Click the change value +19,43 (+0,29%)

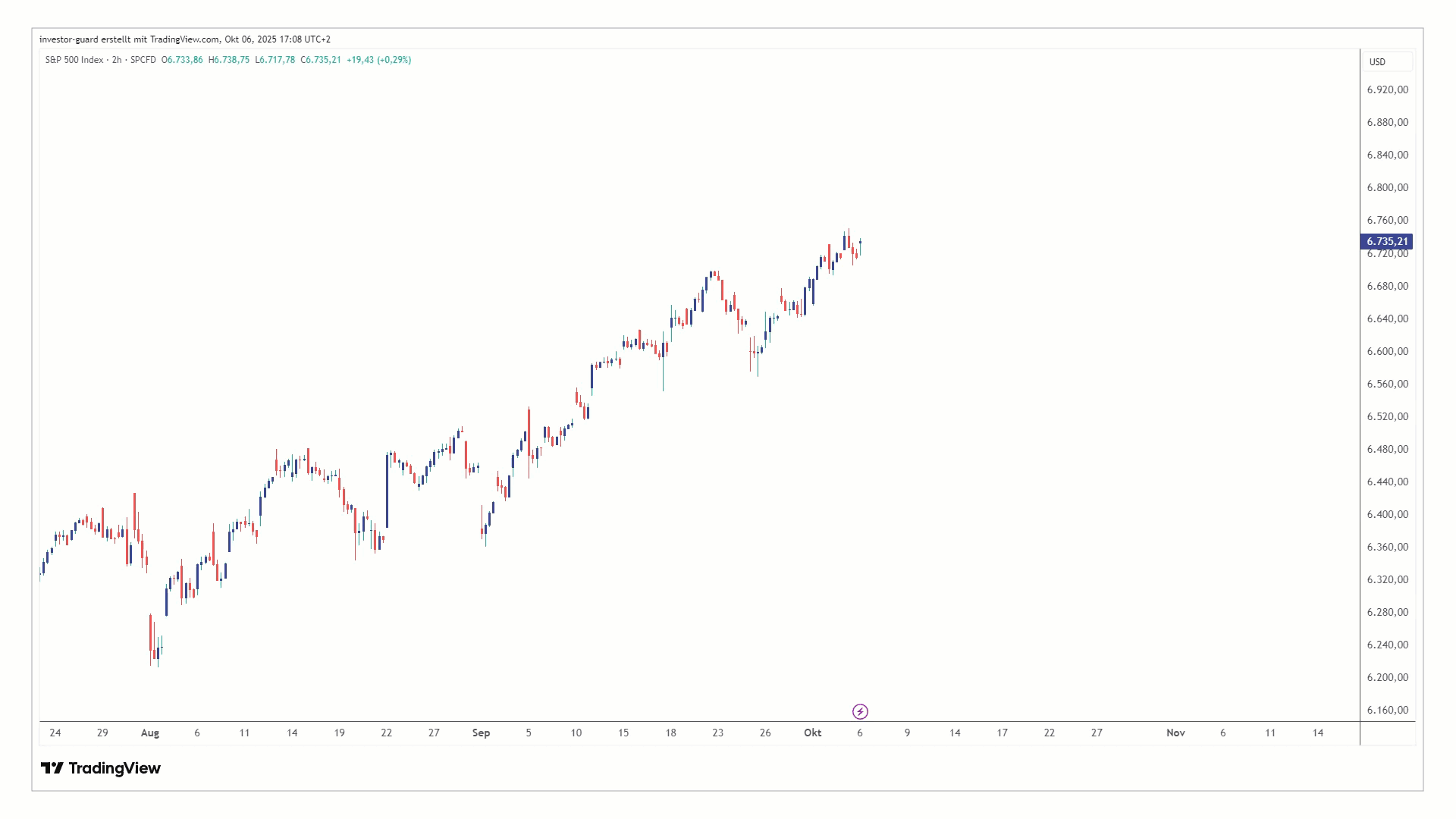tap(378, 60)
